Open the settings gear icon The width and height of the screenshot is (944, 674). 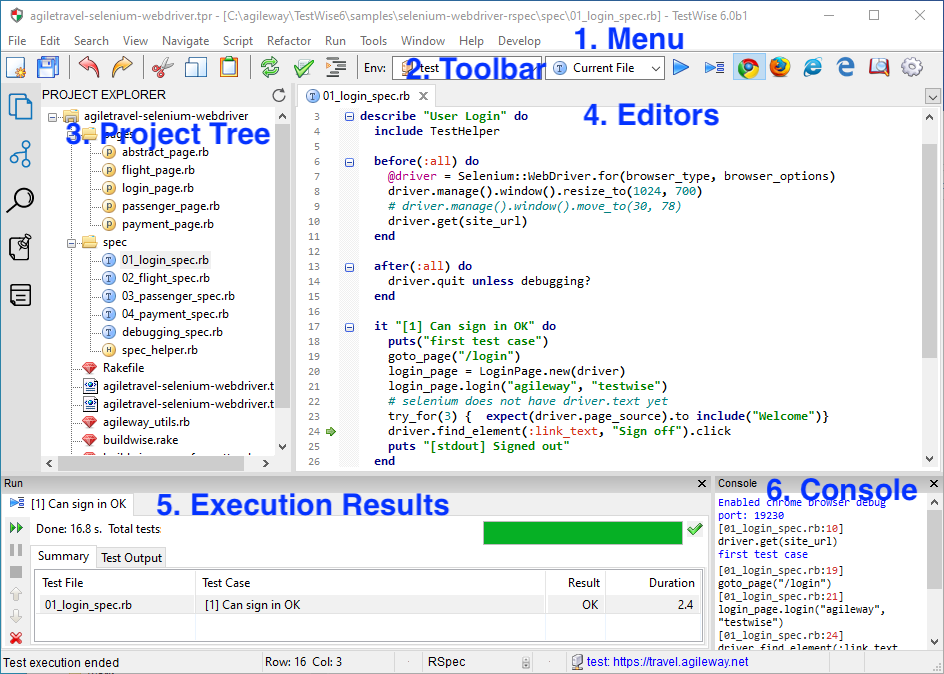coord(911,67)
